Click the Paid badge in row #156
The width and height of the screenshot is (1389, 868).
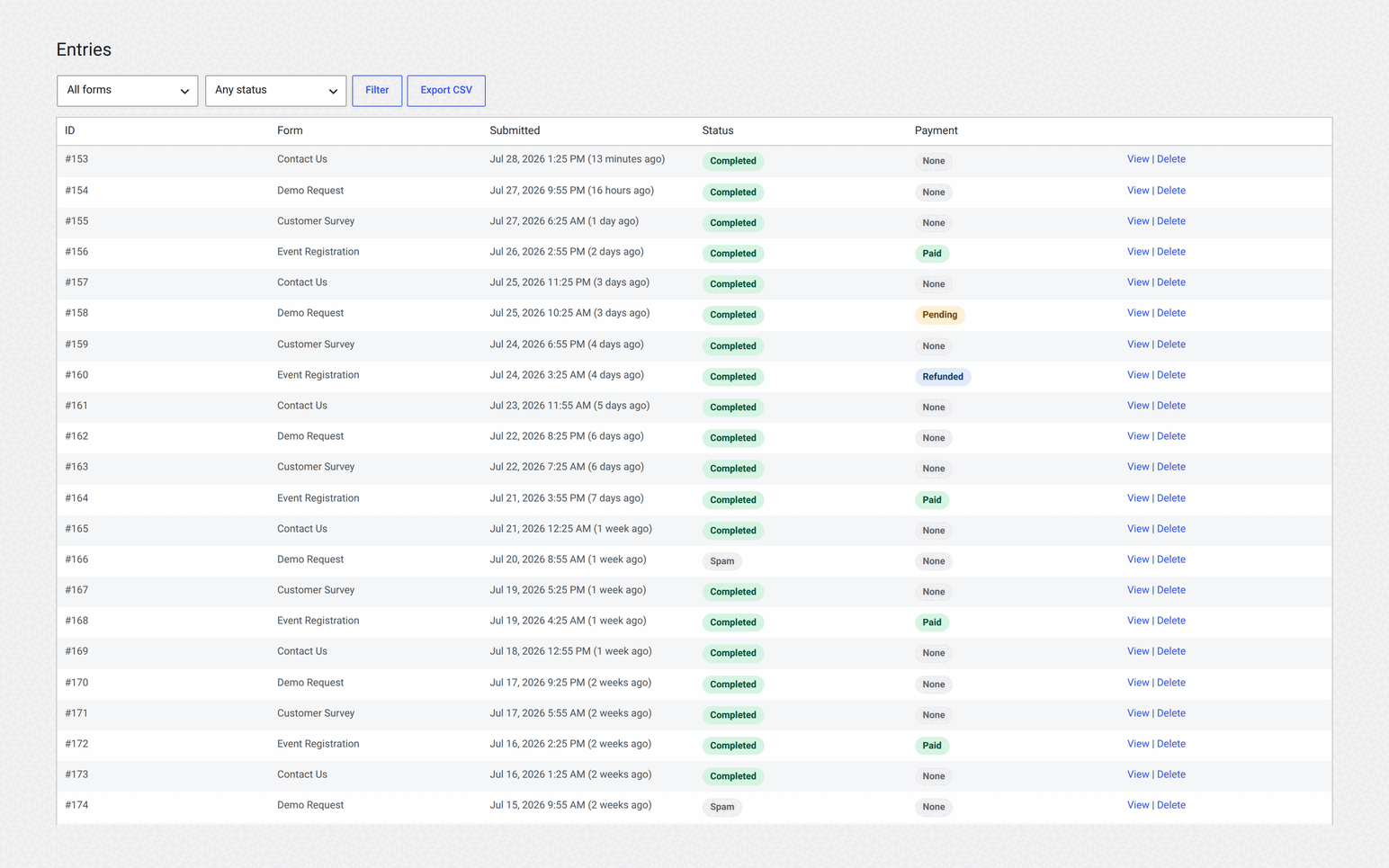coord(932,254)
